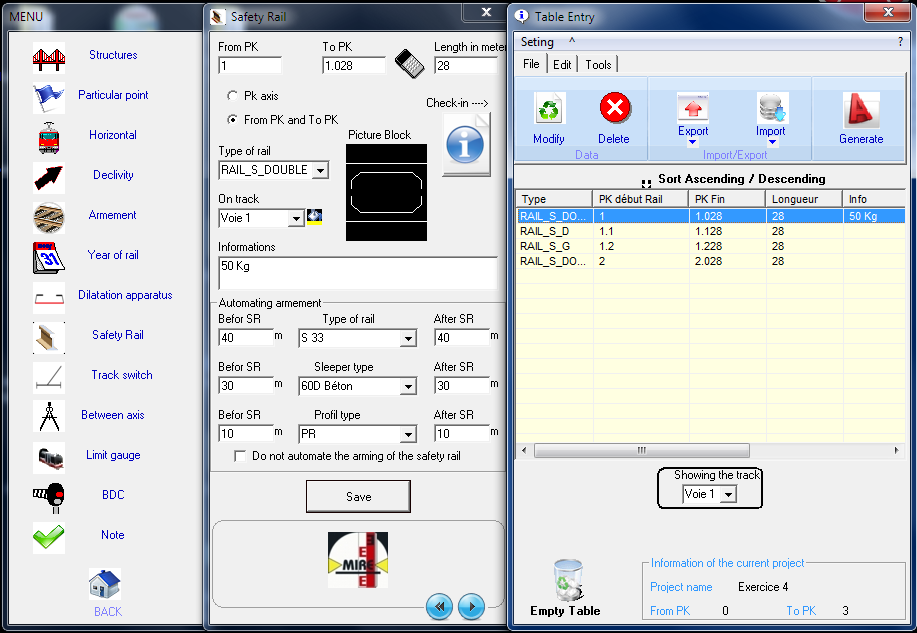The width and height of the screenshot is (917, 633).
Task: Click the red Delete icon
Action: tap(614, 109)
